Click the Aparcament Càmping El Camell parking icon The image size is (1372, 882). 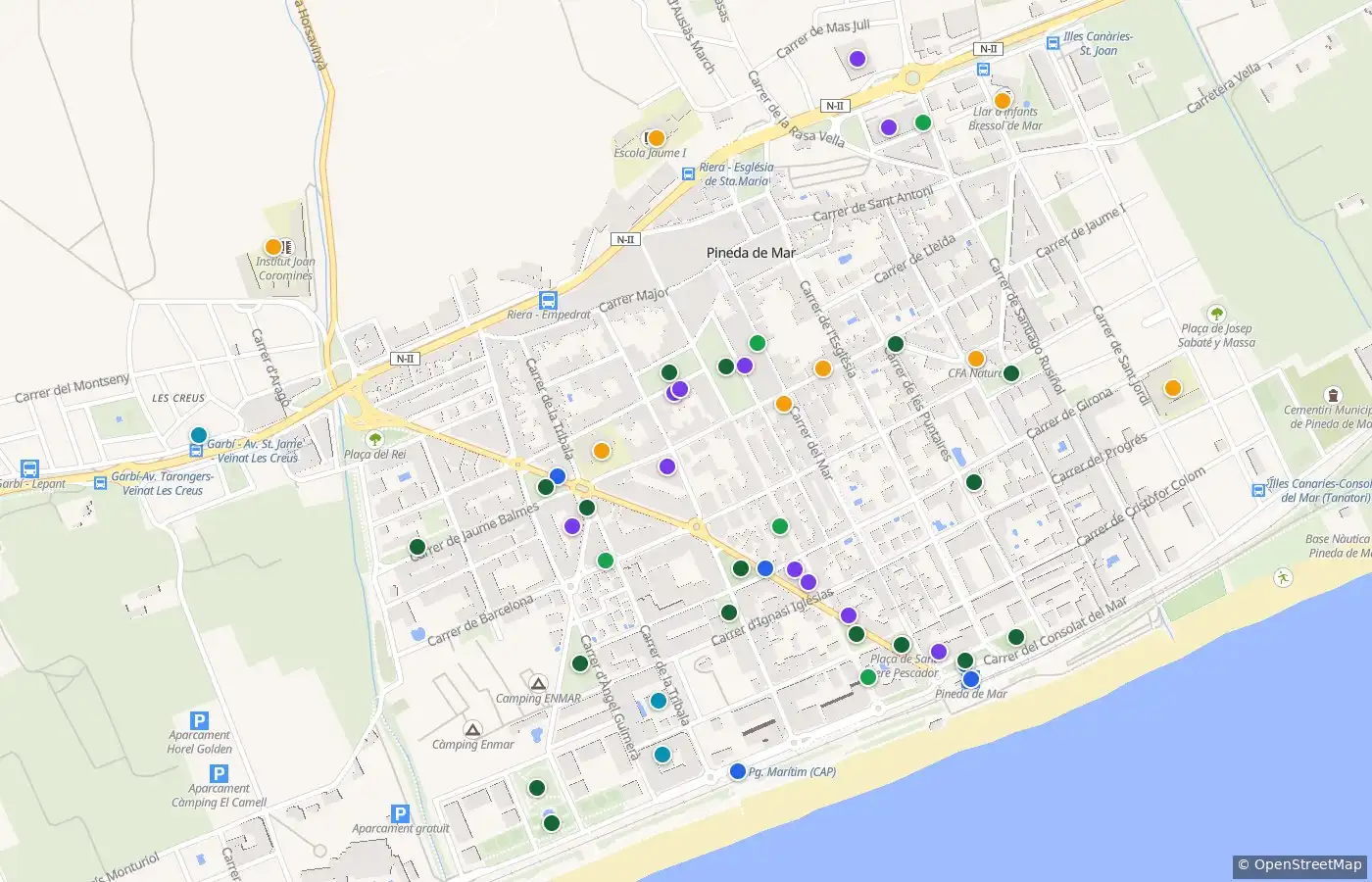tap(220, 774)
